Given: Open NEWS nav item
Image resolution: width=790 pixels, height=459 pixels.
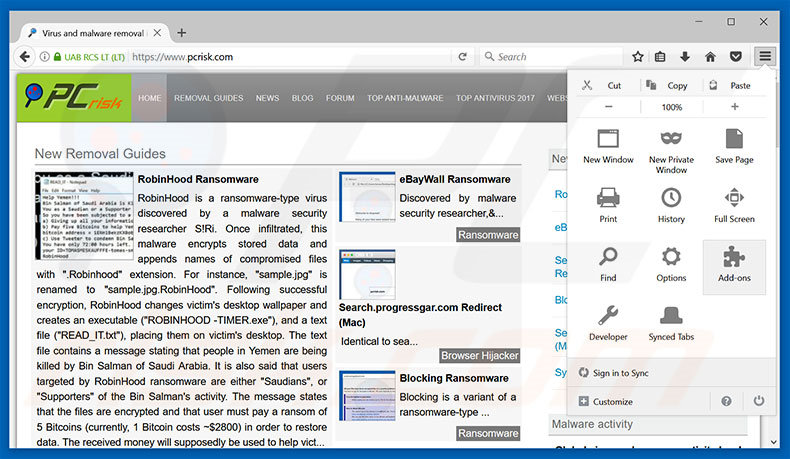Looking at the screenshot, I should (x=267, y=98).
